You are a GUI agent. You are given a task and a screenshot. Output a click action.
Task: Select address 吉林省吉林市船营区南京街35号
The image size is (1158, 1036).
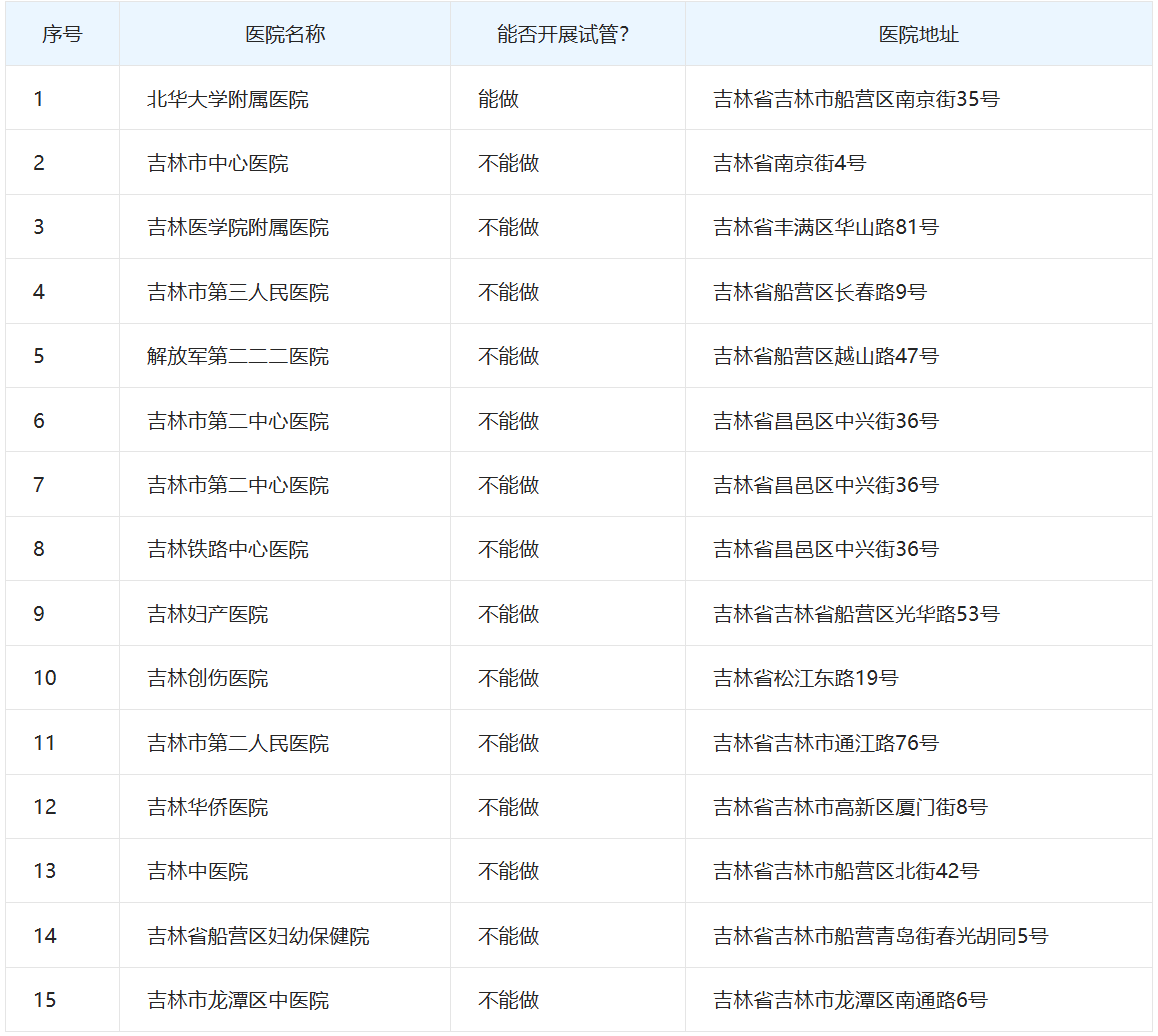tap(856, 99)
